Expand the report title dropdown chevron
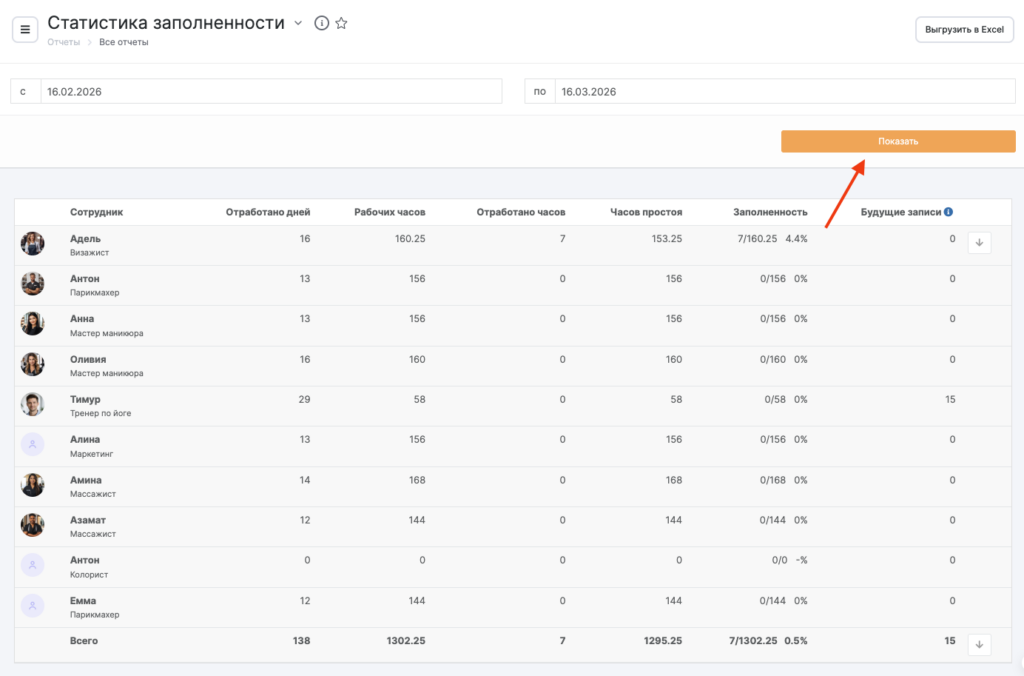 tap(298, 23)
